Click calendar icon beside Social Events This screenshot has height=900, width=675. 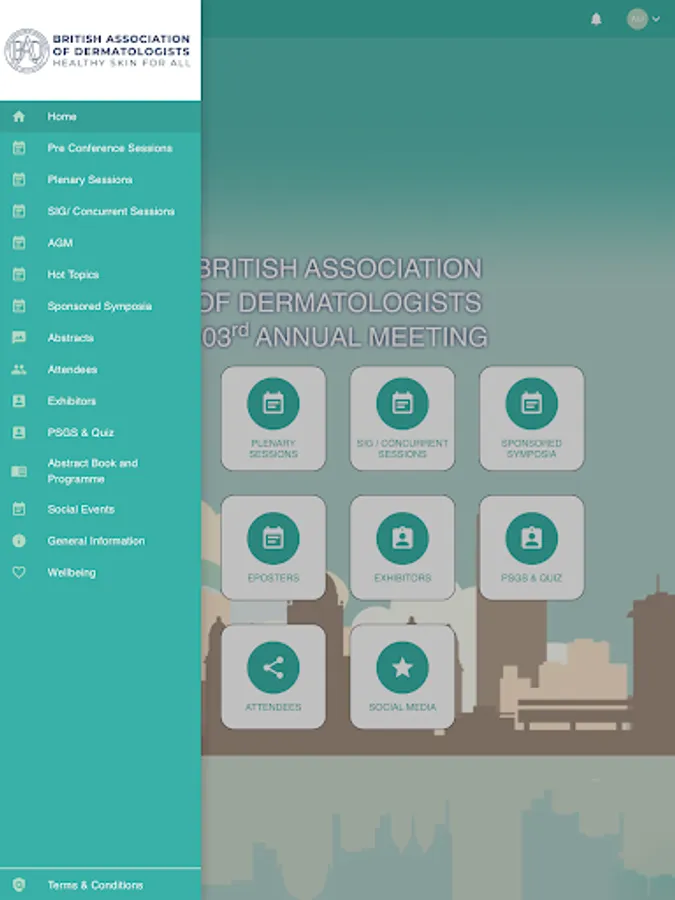(x=19, y=509)
